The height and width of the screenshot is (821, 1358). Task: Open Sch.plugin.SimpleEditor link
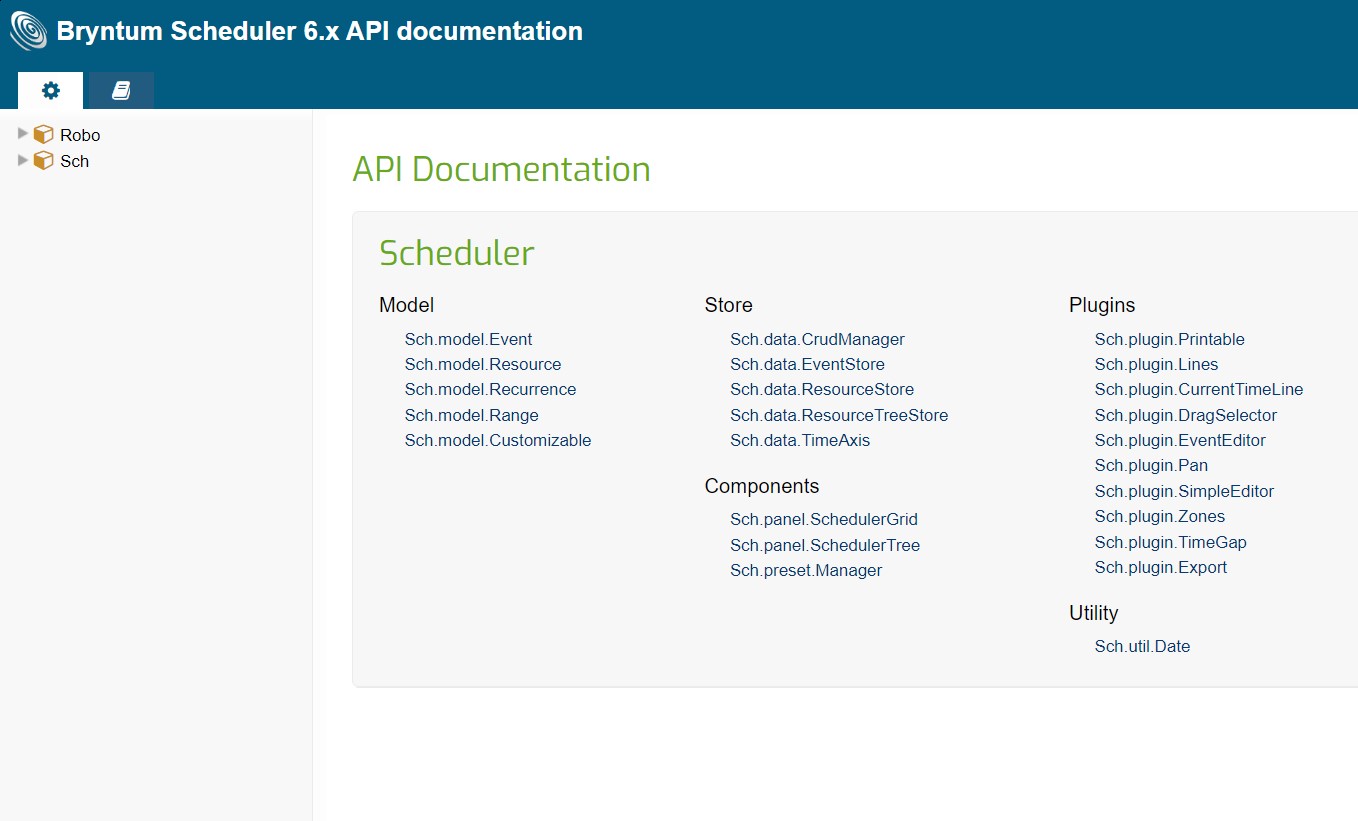click(1184, 491)
